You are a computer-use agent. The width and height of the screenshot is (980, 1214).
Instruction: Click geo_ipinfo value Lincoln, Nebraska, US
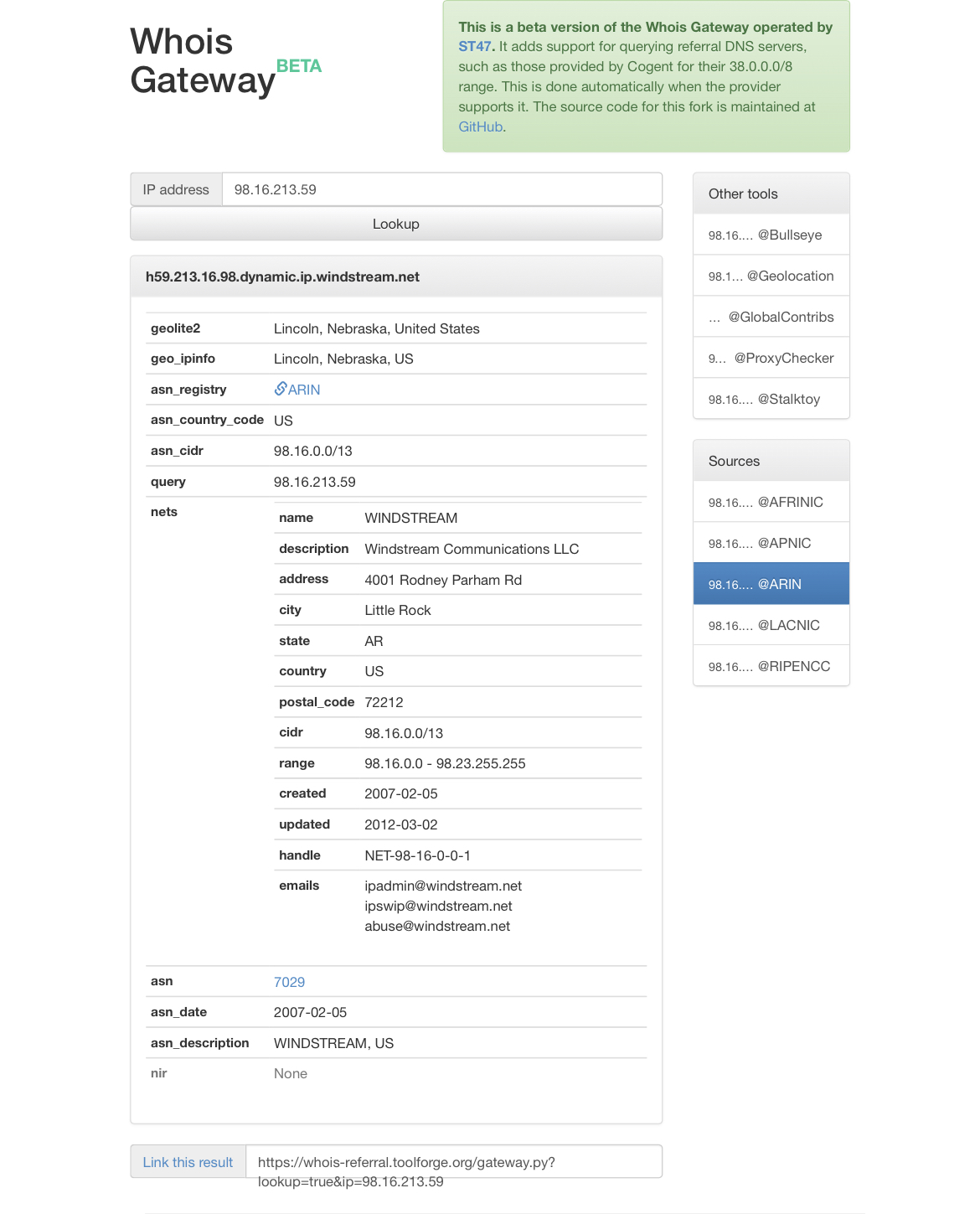(343, 359)
